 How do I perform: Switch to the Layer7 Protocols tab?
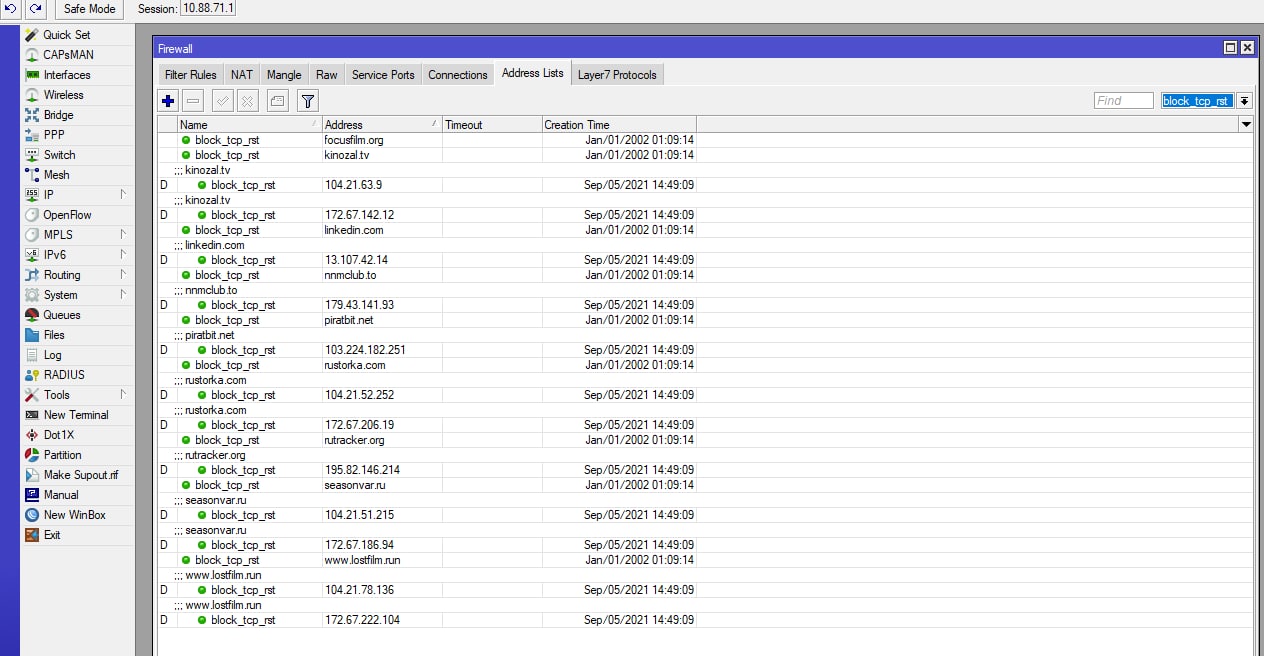[x=617, y=75]
